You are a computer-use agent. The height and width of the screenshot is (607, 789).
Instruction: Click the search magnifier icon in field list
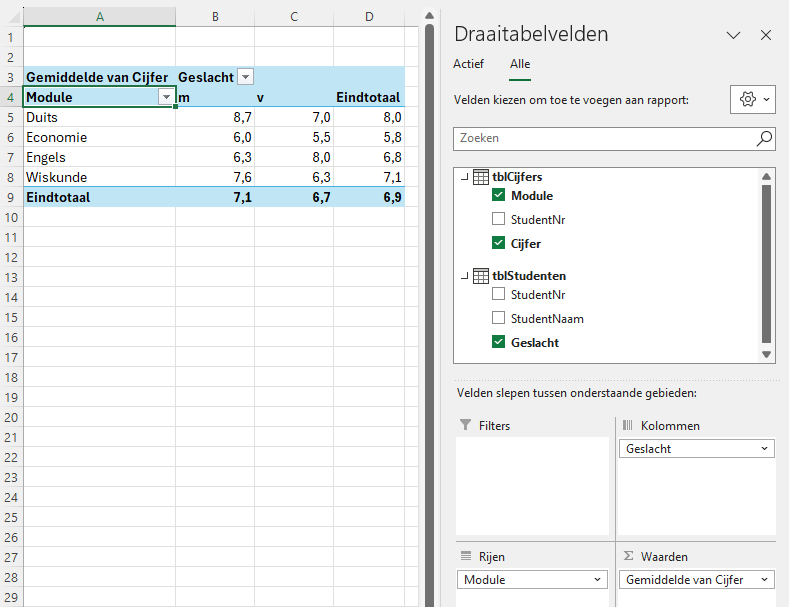[x=764, y=139]
